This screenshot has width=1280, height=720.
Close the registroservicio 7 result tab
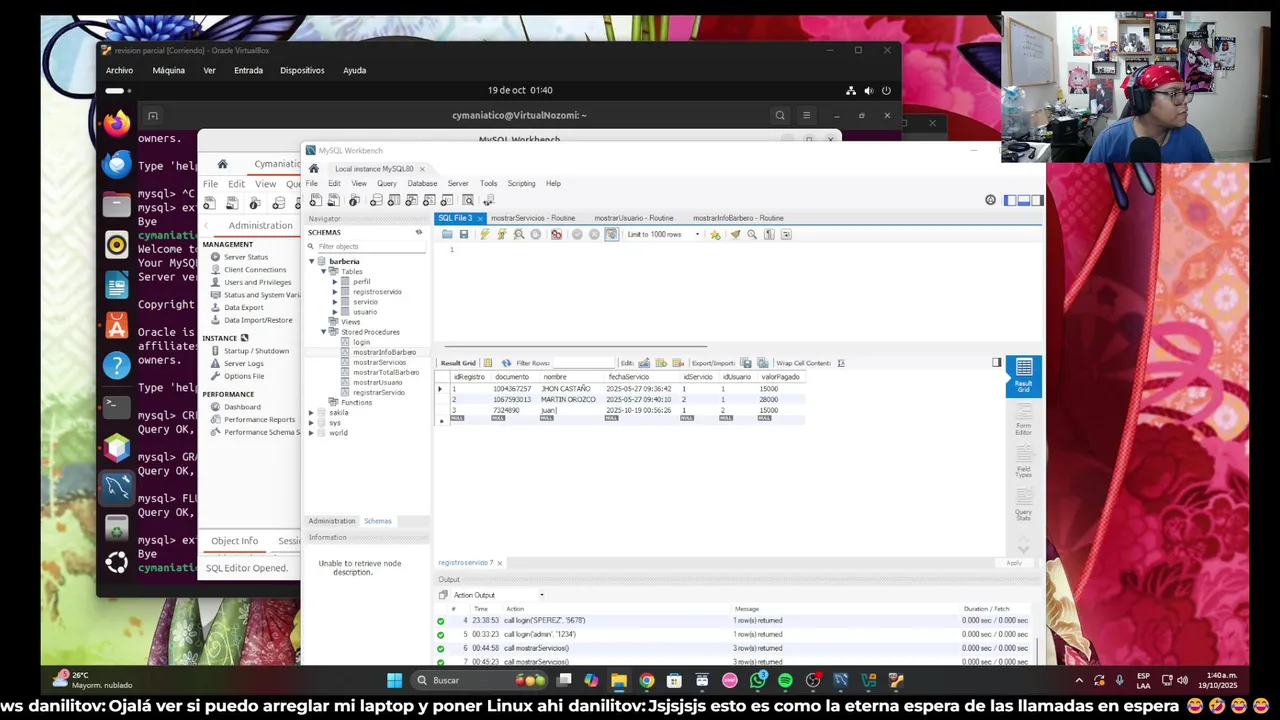click(x=499, y=563)
